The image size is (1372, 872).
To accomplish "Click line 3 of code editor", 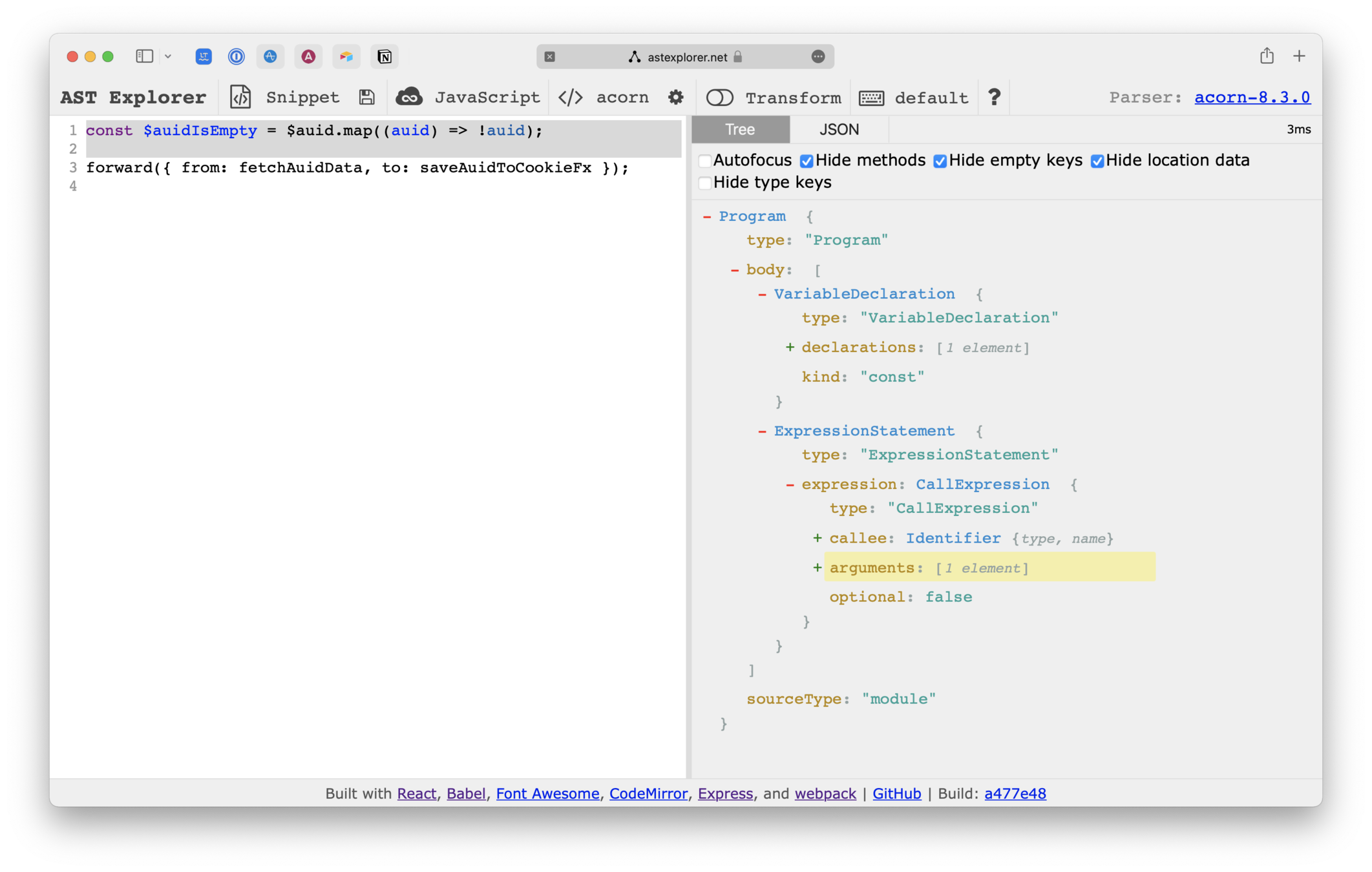I will 357,168.
